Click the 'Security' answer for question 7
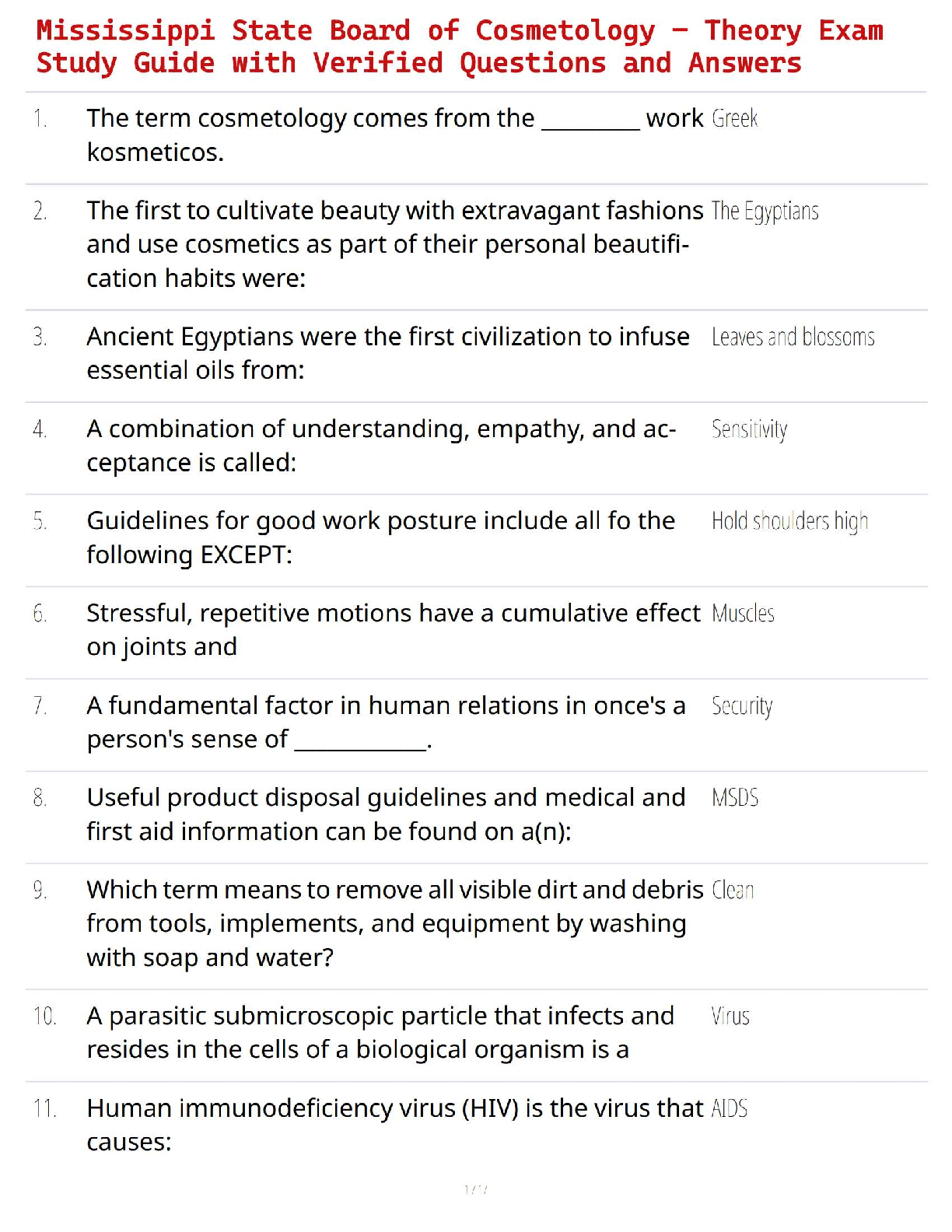952x1232 pixels. click(x=742, y=706)
